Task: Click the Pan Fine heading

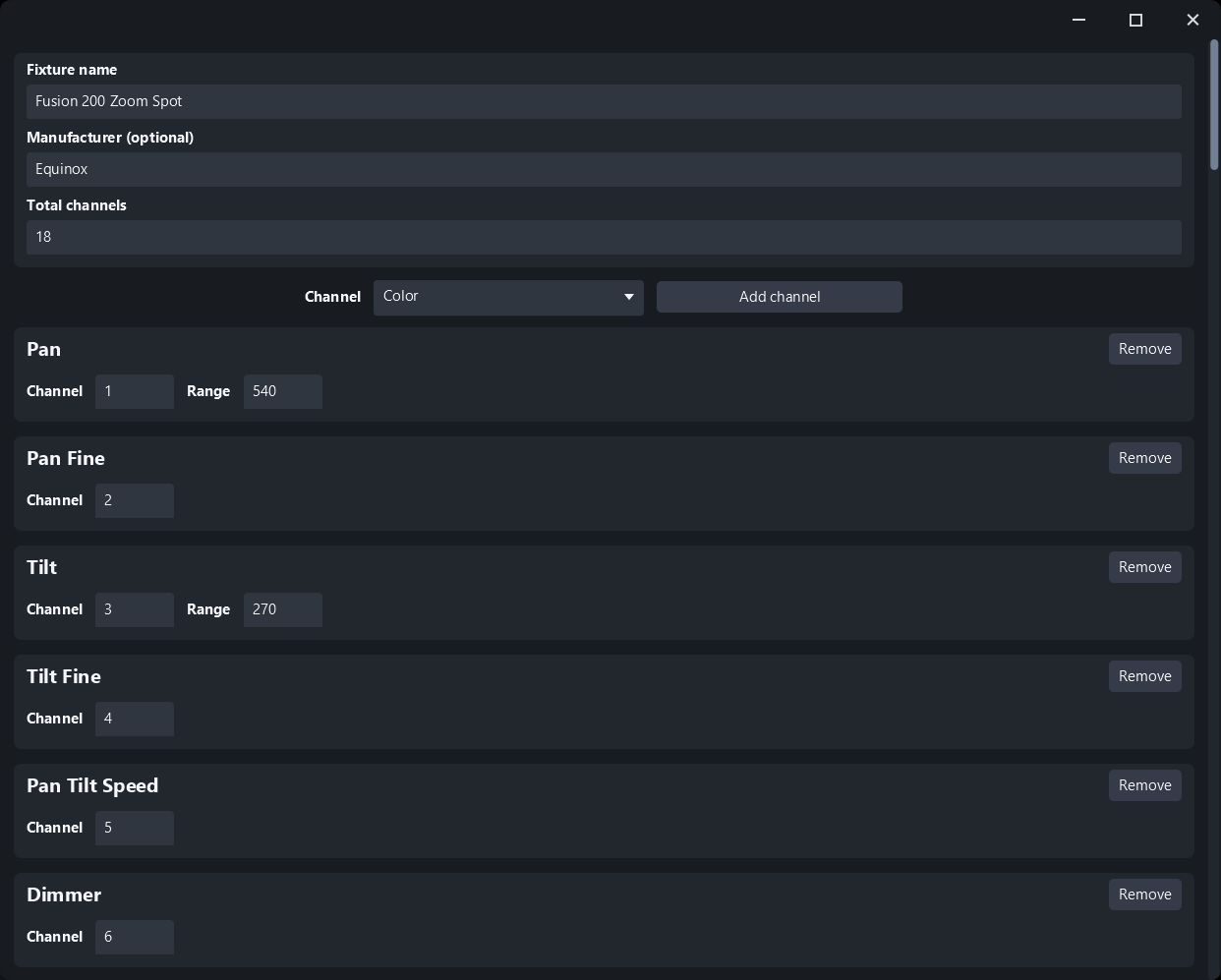Action: [66, 458]
